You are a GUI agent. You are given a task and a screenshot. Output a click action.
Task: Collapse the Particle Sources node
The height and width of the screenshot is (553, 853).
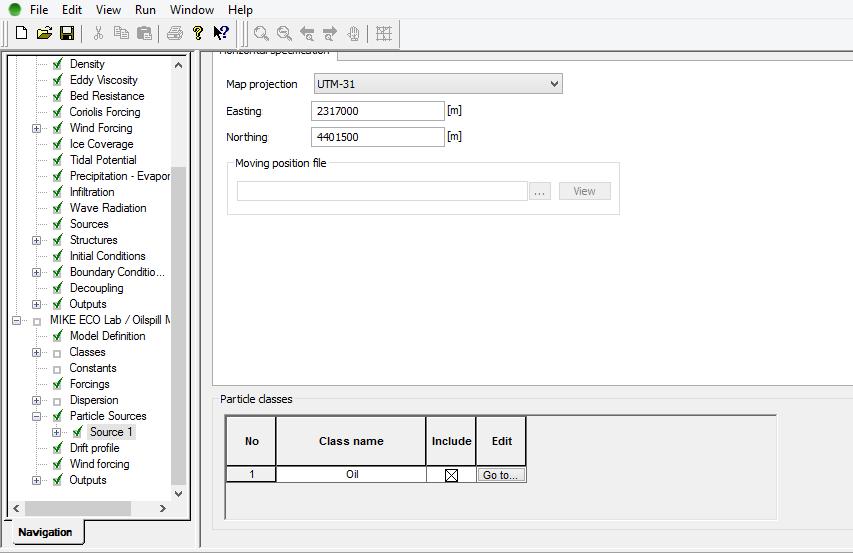click(36, 417)
